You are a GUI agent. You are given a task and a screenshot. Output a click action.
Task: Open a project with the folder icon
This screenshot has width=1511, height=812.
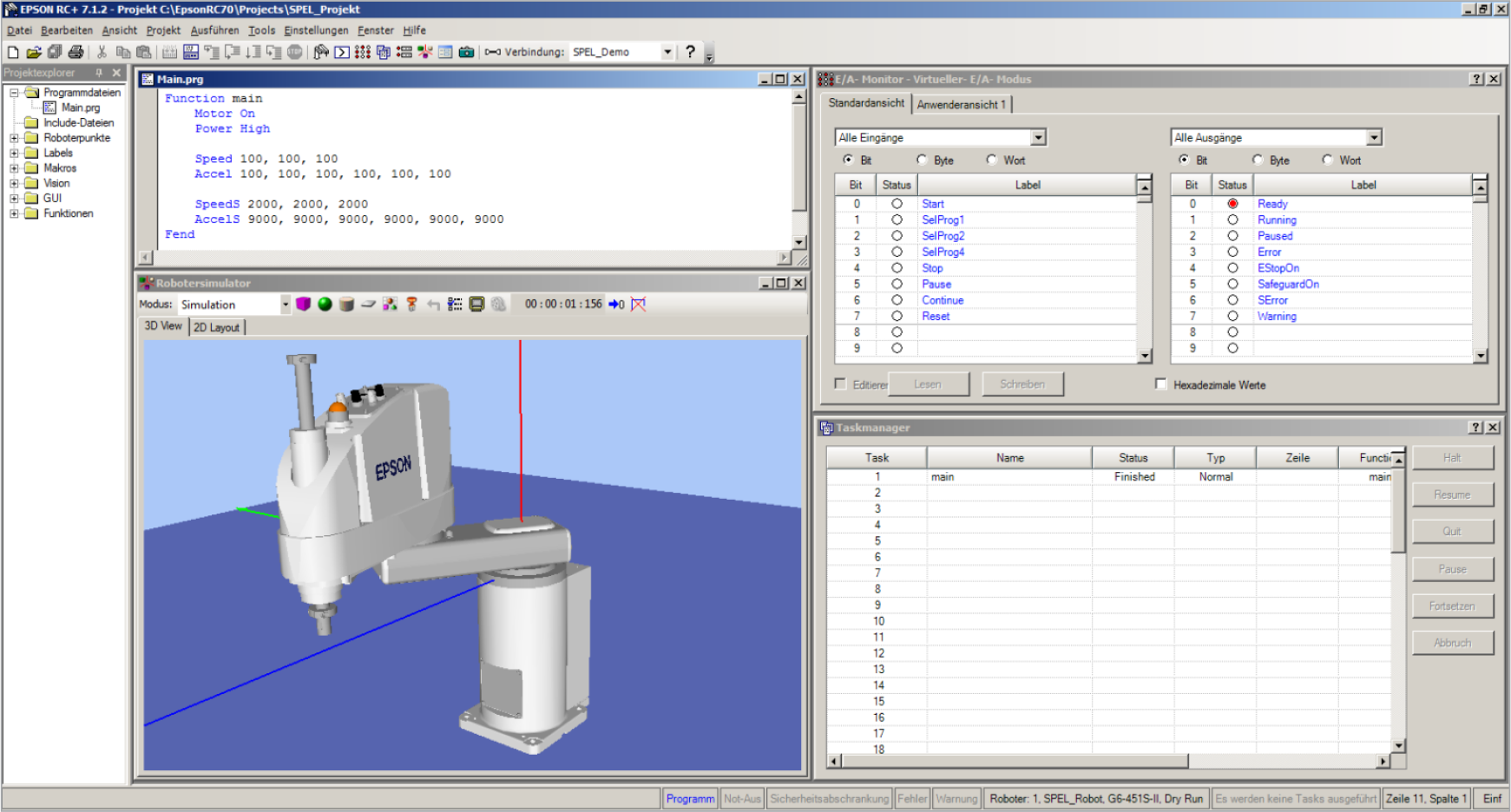tap(34, 52)
